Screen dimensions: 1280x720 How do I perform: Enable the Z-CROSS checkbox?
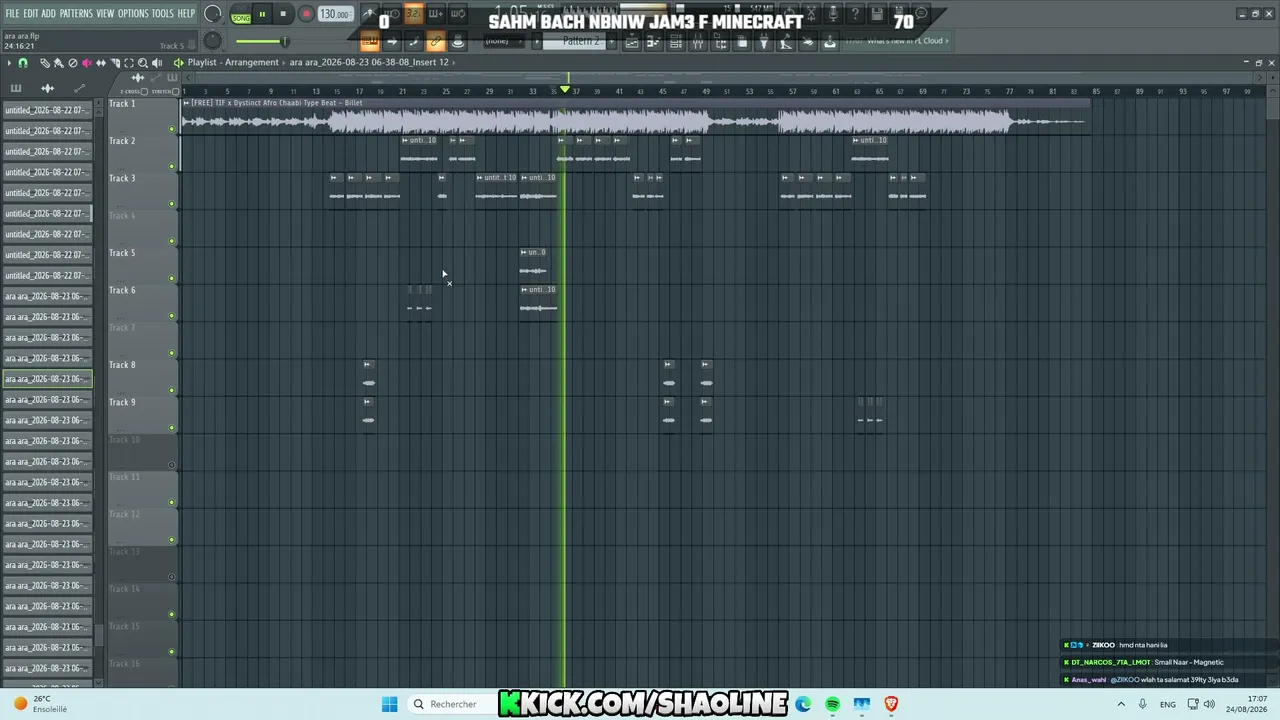click(144, 92)
